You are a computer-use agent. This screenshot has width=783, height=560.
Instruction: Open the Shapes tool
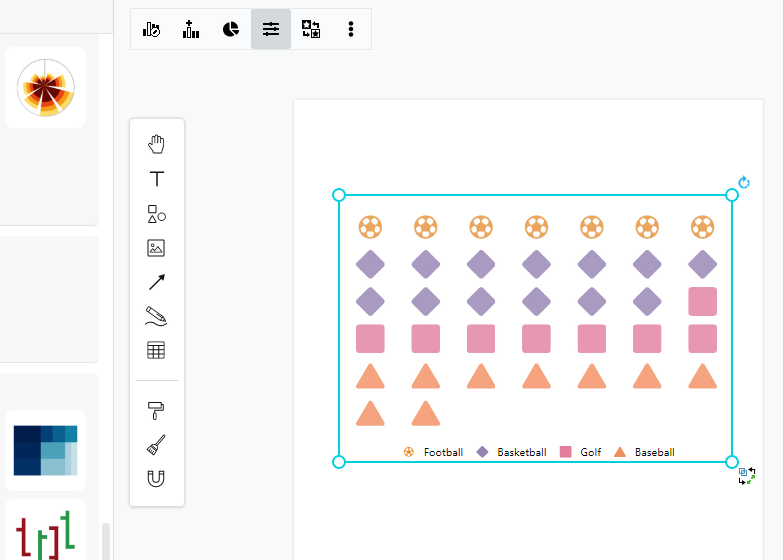(156, 213)
